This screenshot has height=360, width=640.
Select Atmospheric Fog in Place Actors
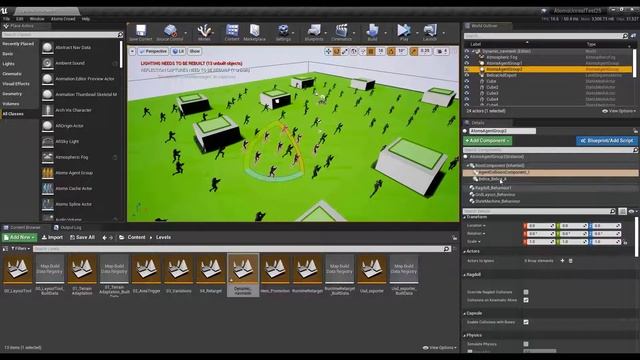(x=71, y=157)
